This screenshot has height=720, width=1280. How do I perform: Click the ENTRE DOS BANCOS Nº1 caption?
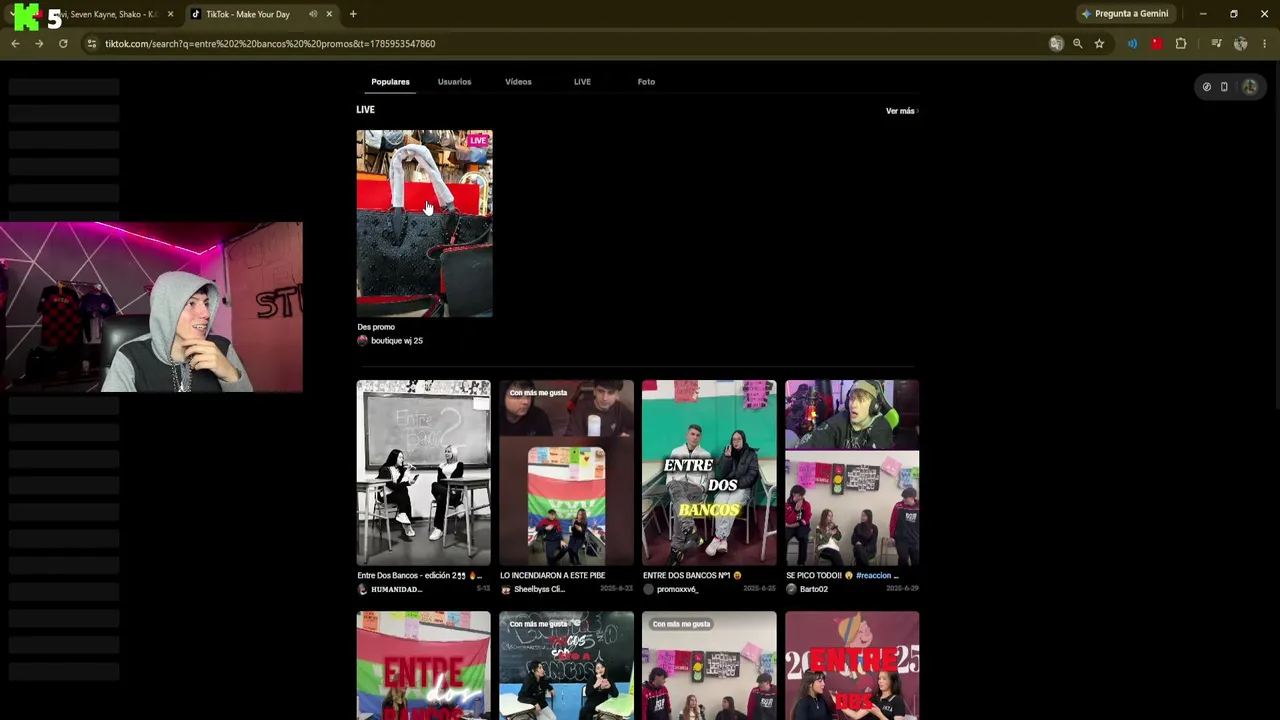(x=693, y=576)
